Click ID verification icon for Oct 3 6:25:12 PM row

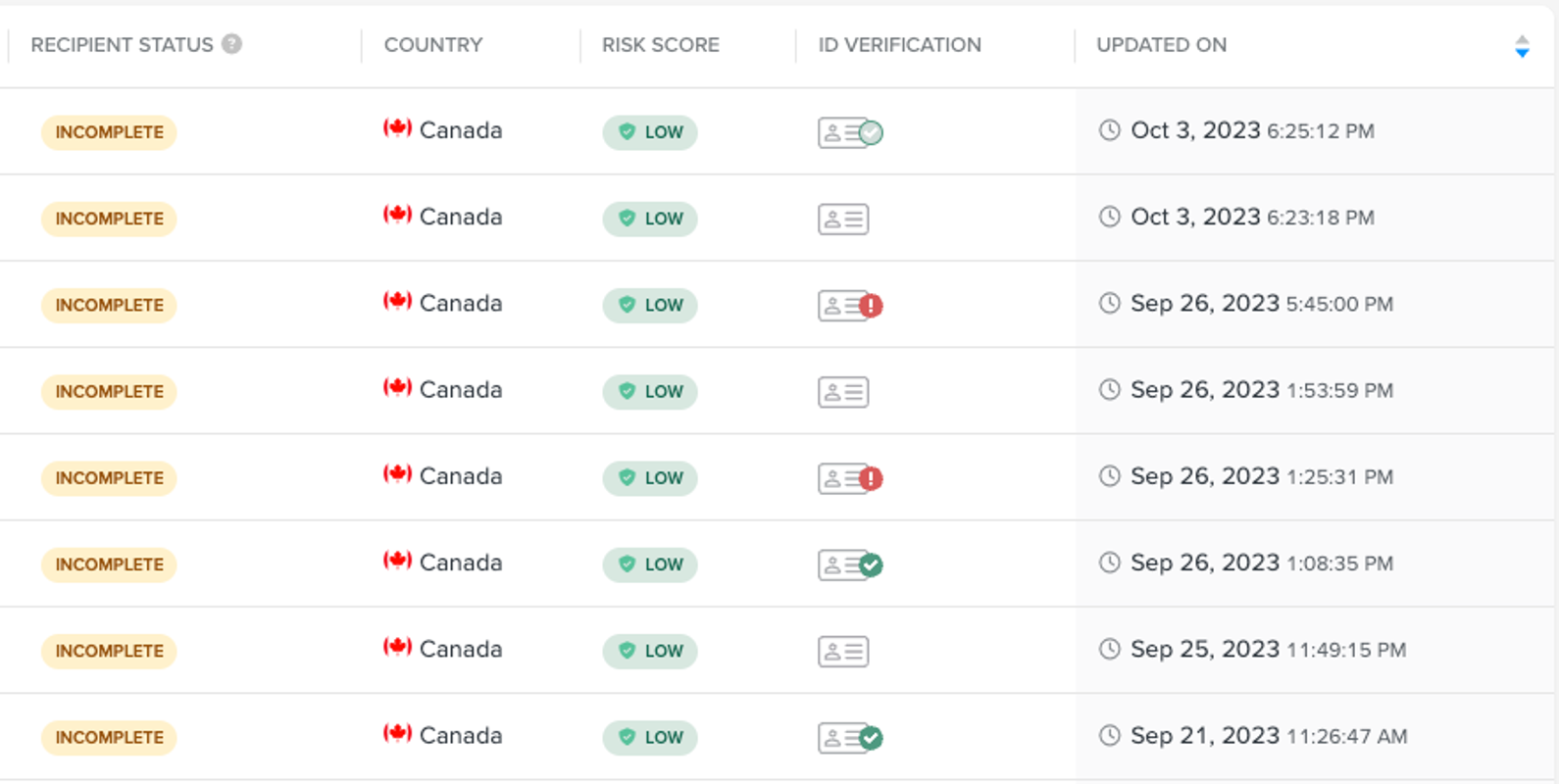849,132
